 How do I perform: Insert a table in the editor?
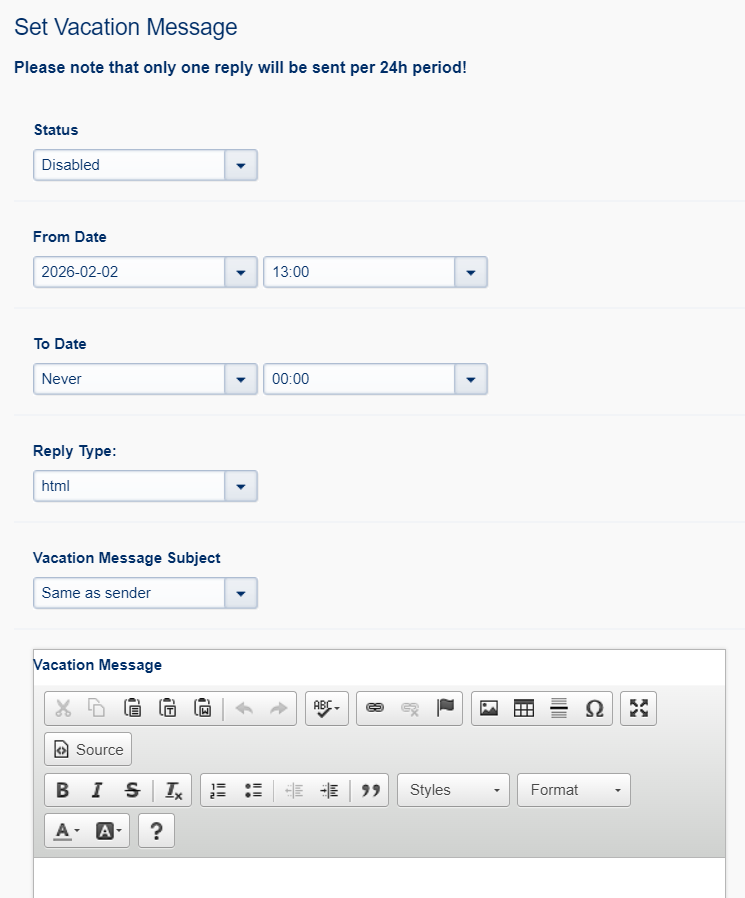(x=524, y=708)
